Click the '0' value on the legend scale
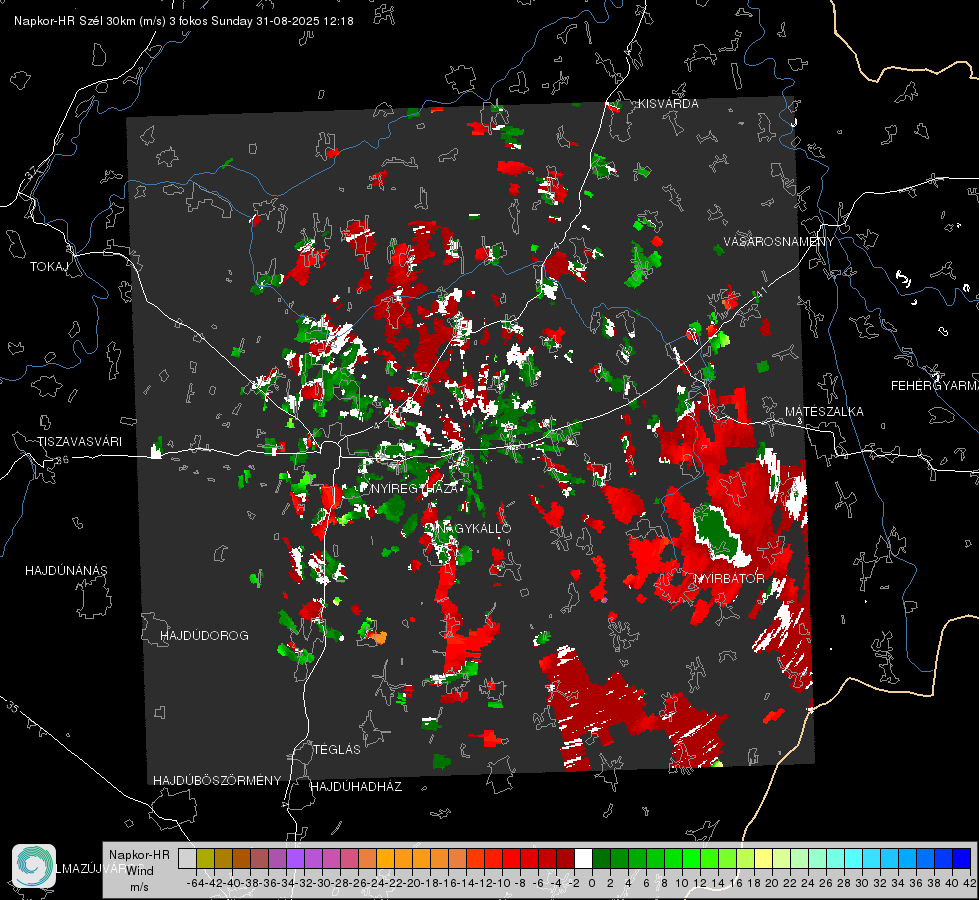Screen dimensions: 979x900 click(x=592, y=883)
